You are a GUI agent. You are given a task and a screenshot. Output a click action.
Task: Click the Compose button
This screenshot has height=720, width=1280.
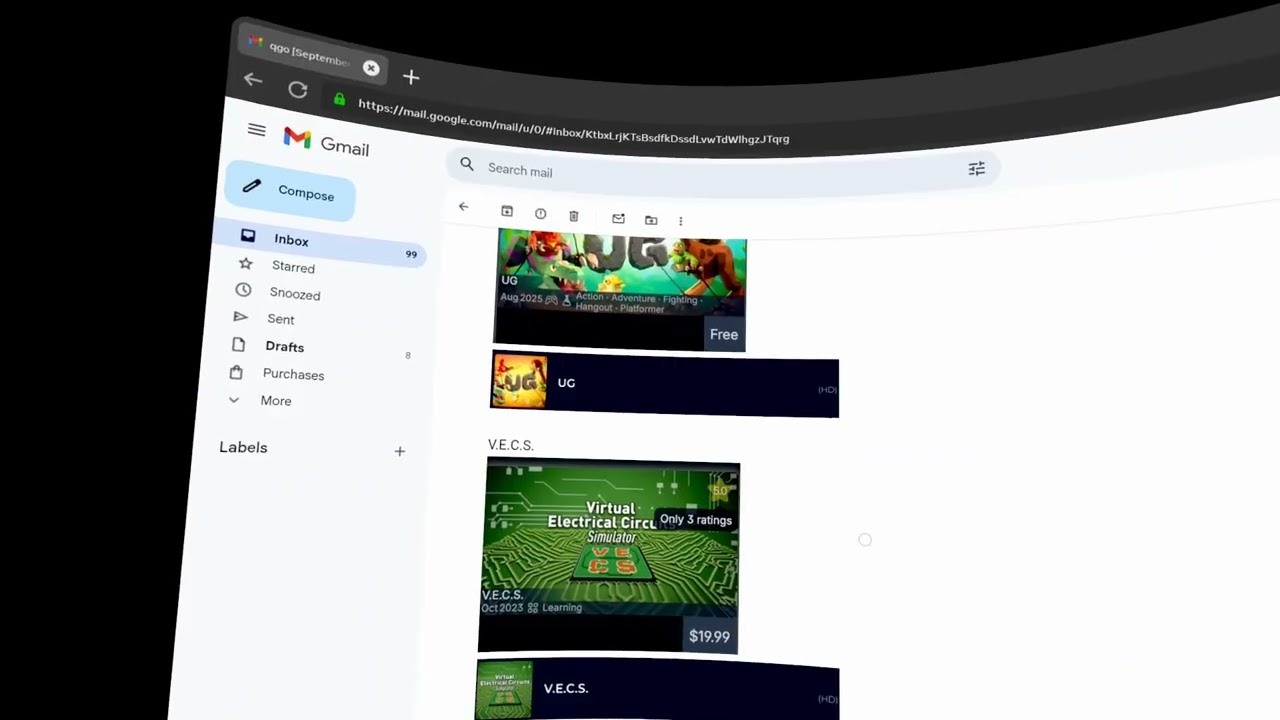click(290, 191)
